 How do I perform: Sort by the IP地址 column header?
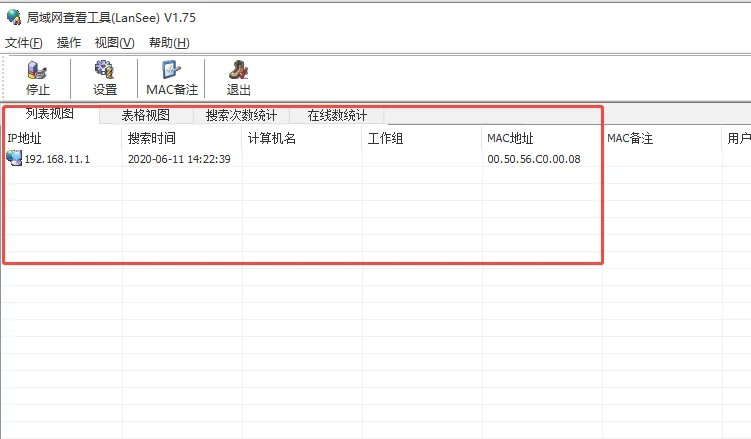[x=62, y=138]
